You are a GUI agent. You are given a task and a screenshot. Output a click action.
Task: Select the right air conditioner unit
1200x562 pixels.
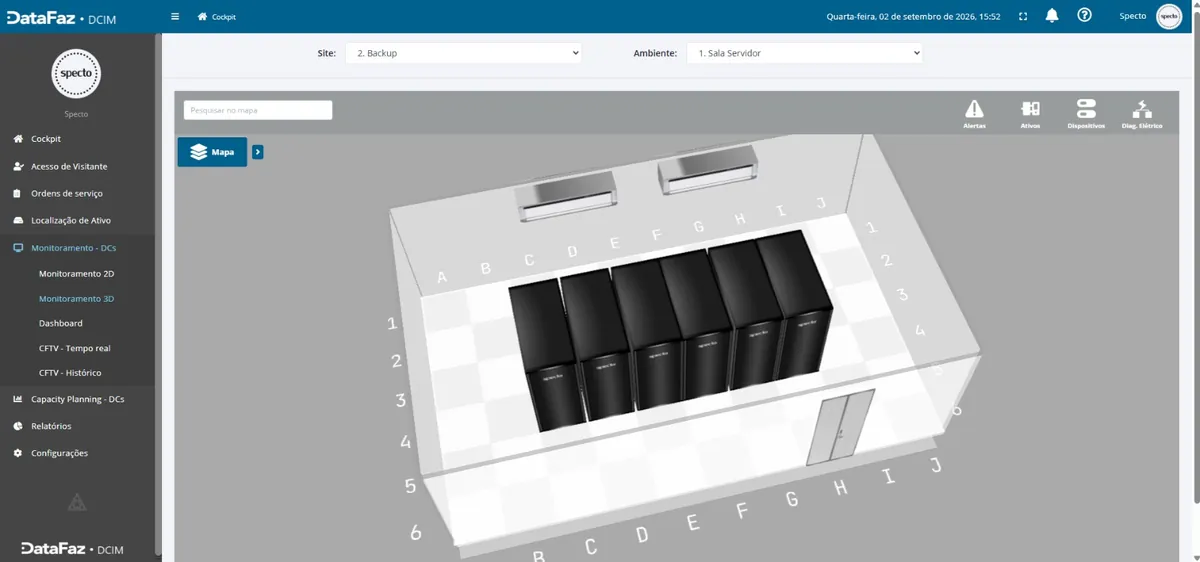[x=707, y=172]
